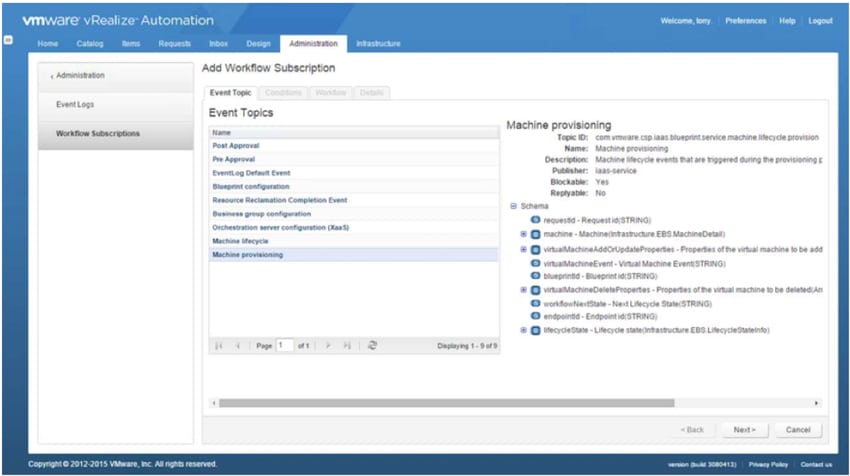Expand virtualMachineDeleteProperties node

tap(523, 290)
